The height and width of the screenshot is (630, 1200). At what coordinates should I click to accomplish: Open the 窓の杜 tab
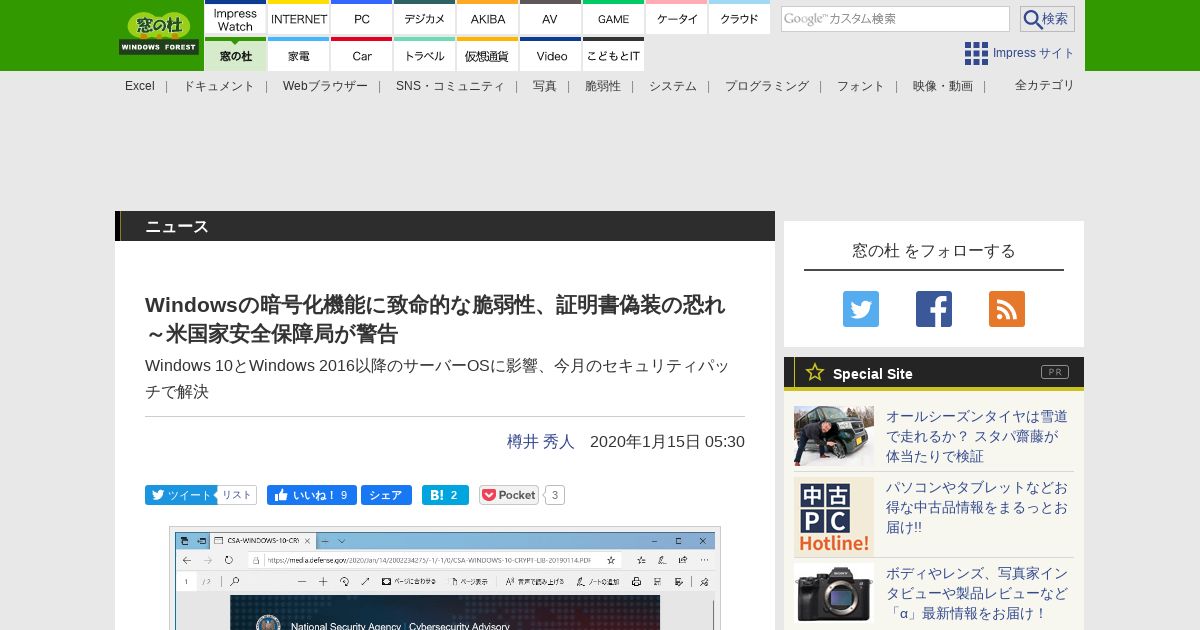235,55
